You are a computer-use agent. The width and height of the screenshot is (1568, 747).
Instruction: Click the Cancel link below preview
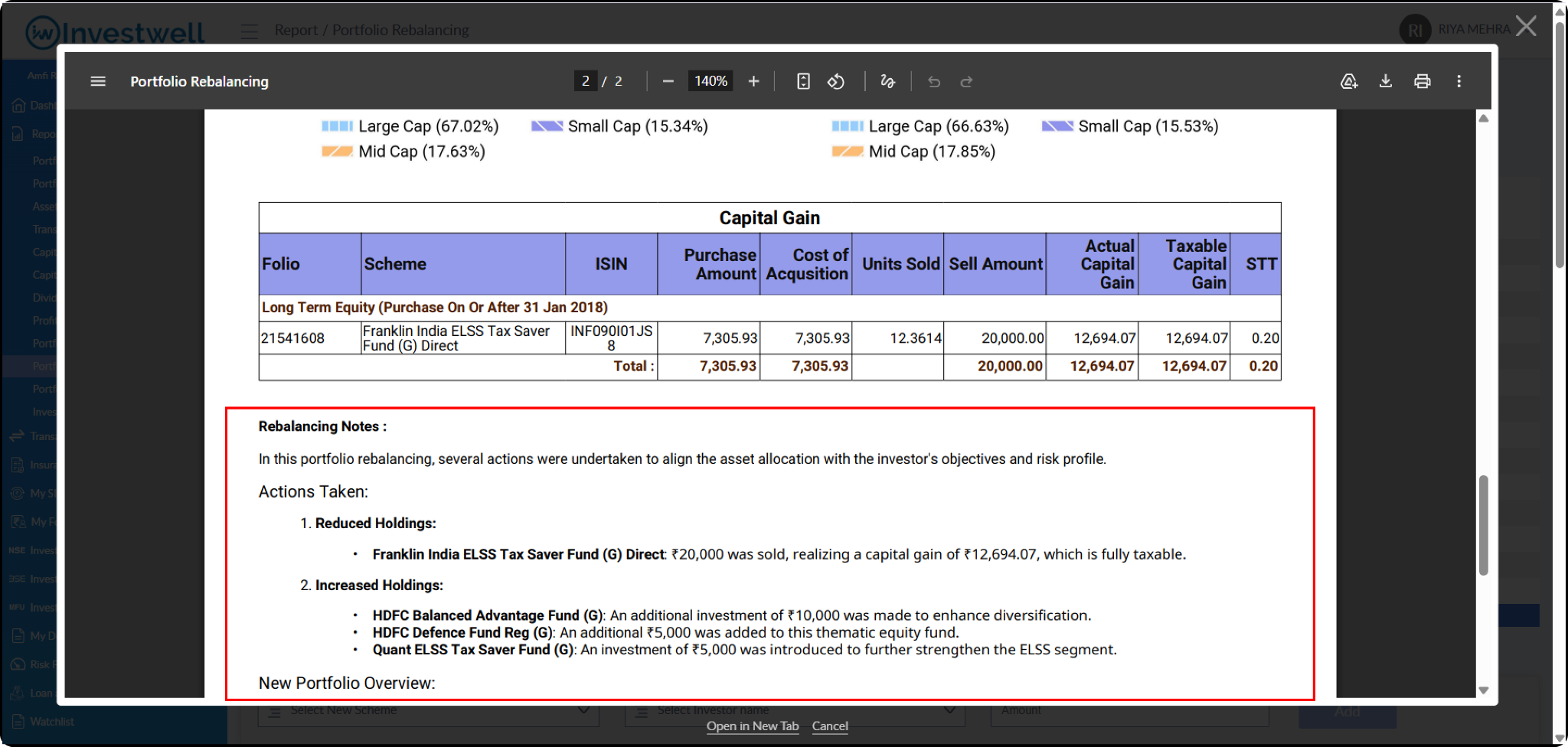click(x=830, y=726)
